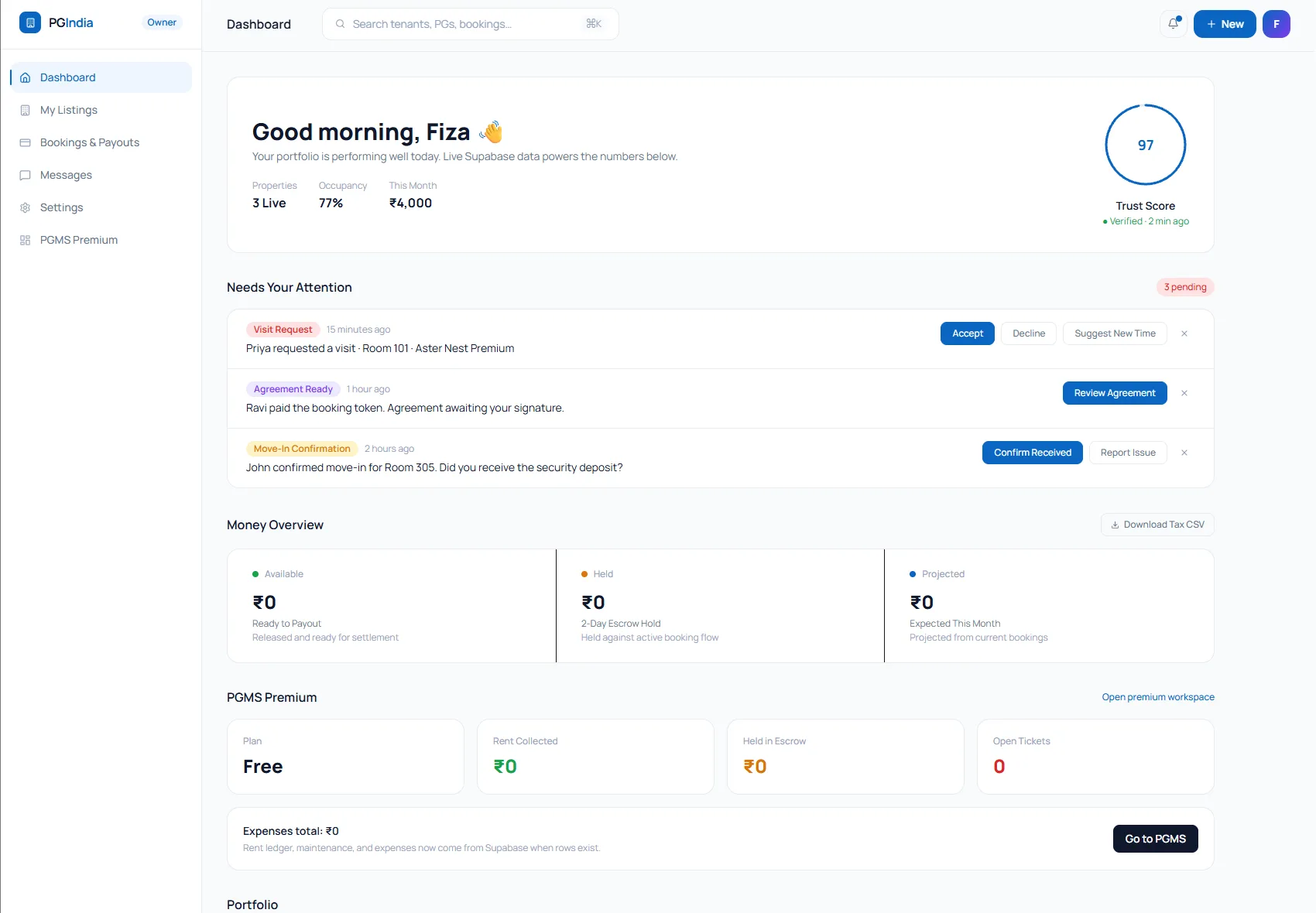This screenshot has width=1316, height=913.
Task: Click the Trust Score 97 ring
Action: coord(1146,145)
